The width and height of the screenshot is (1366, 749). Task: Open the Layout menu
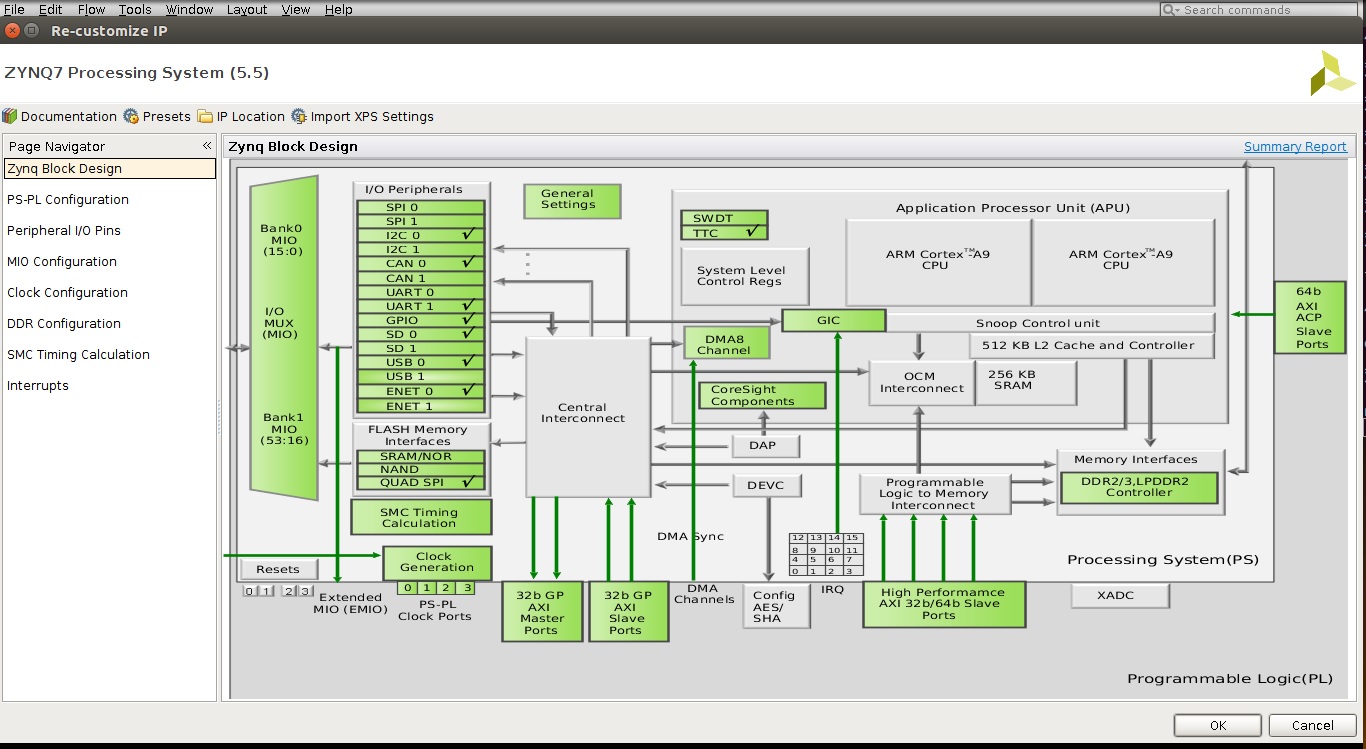tap(247, 9)
